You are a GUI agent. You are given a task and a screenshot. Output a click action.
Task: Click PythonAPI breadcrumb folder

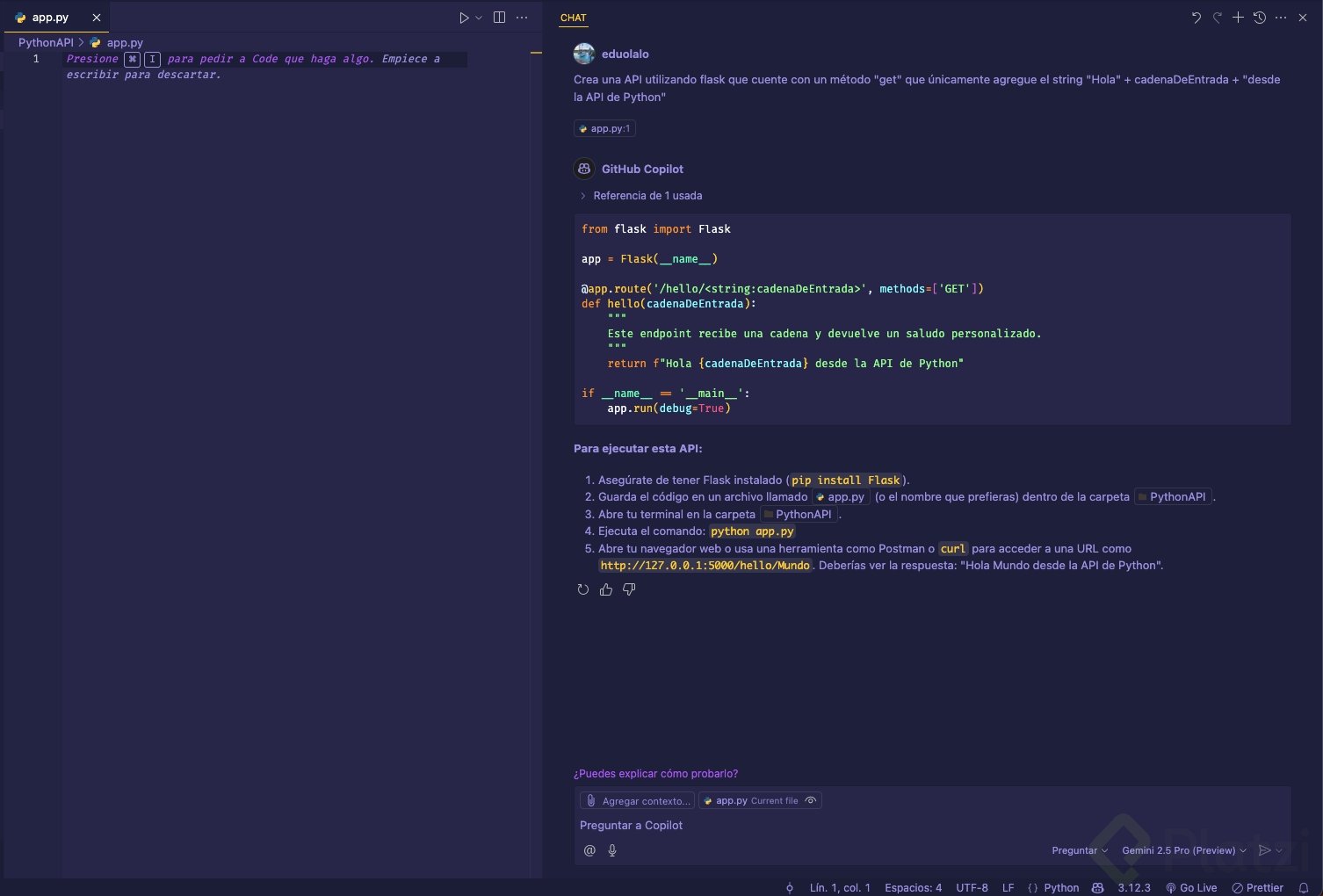[x=46, y=42]
